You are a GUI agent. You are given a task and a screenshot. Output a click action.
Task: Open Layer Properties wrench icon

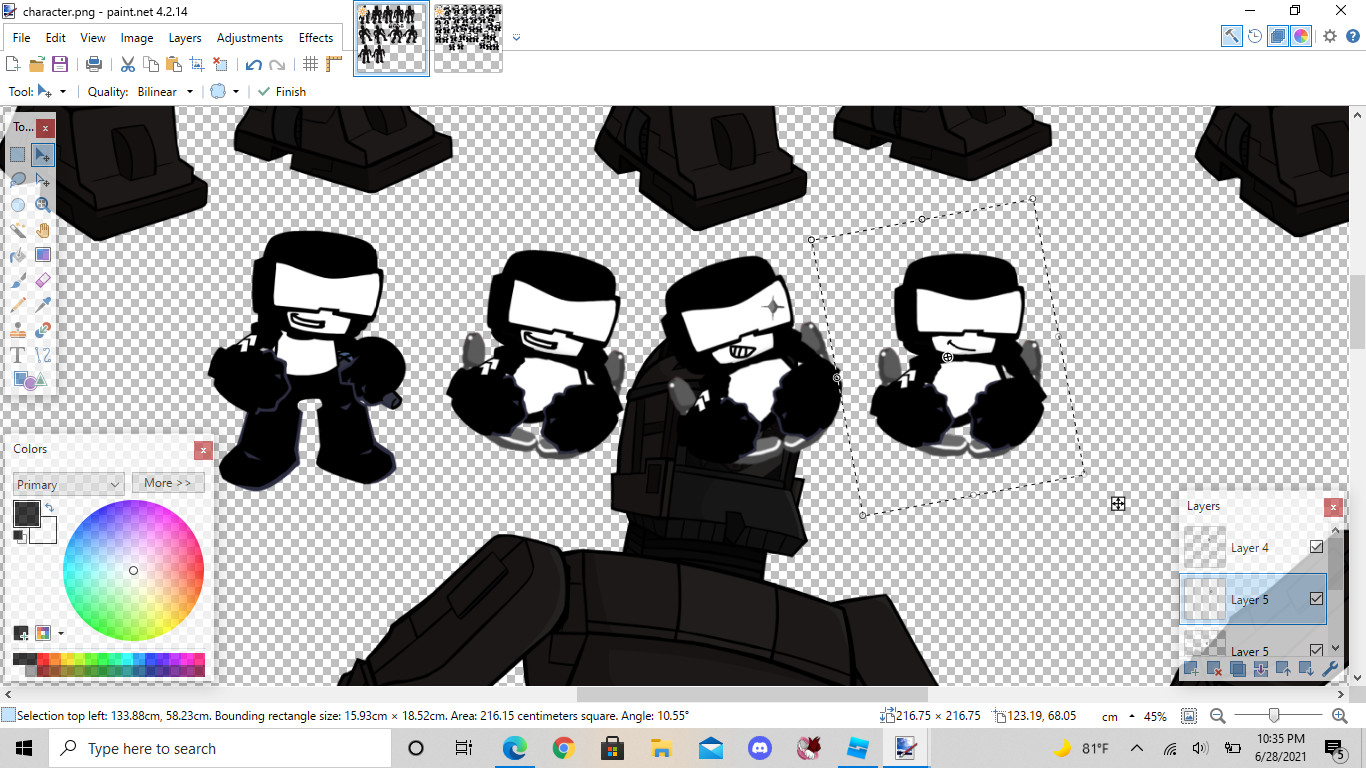1329,669
